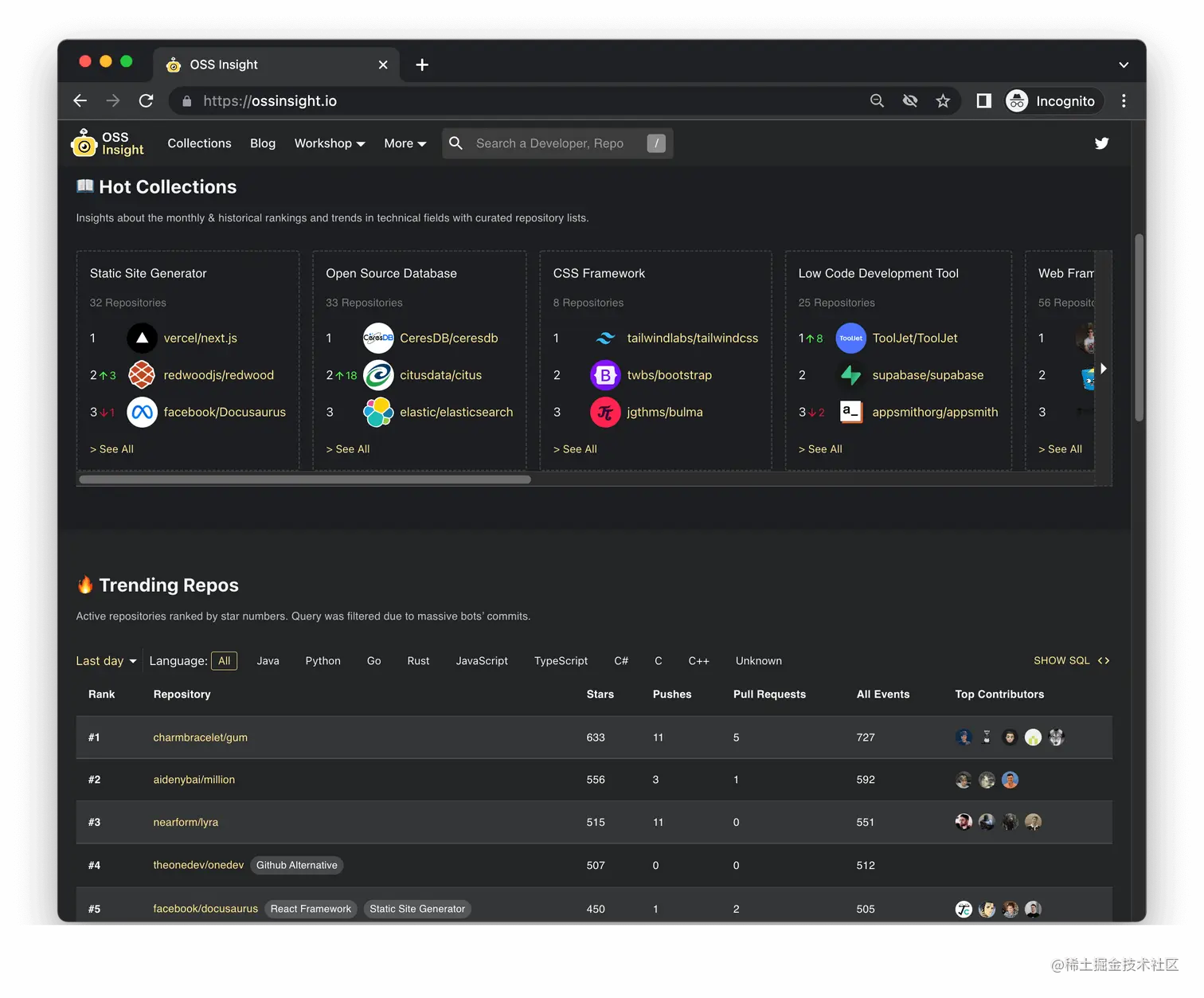Select the CeresDB logo icon
Image resolution: width=1204 pixels, height=998 pixels.
[377, 338]
